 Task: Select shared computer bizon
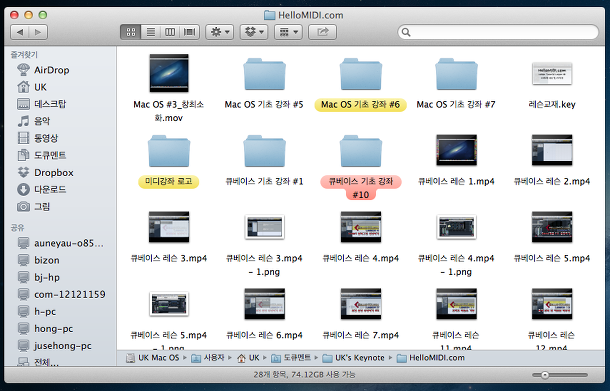(39, 260)
